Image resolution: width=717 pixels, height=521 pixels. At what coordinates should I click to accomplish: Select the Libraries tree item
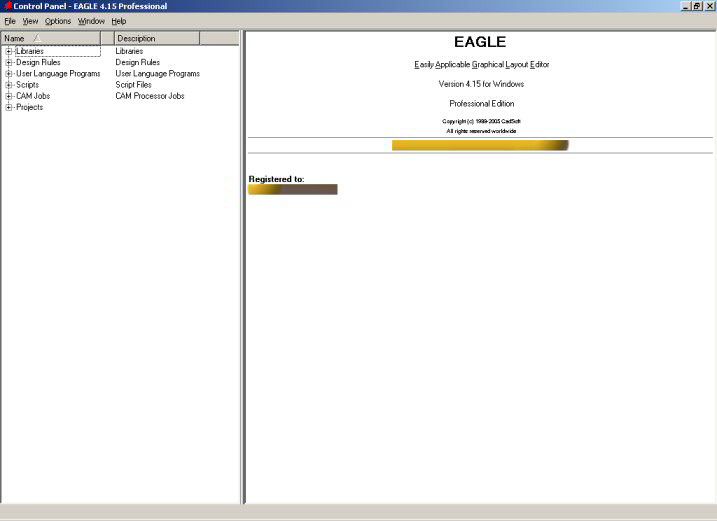point(30,51)
